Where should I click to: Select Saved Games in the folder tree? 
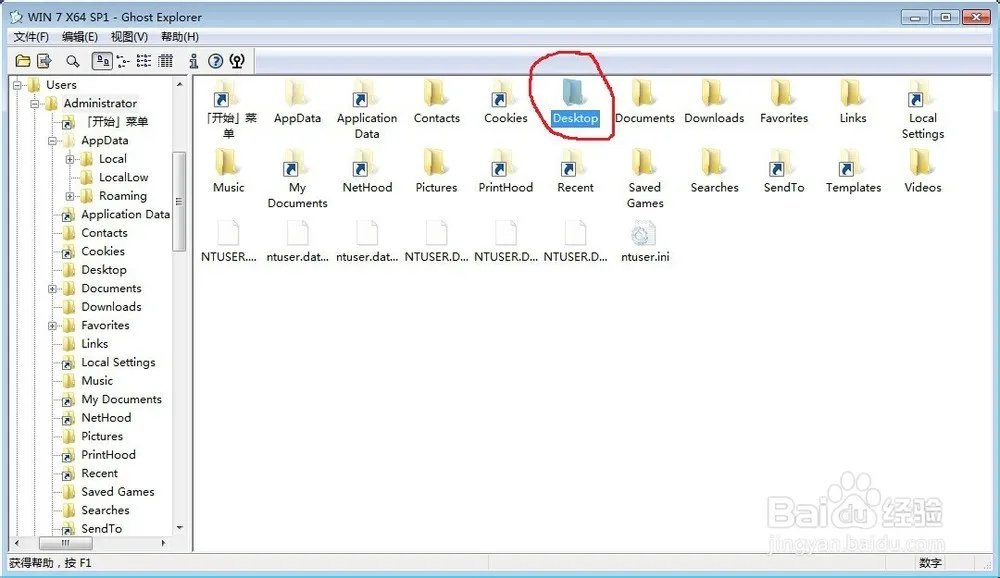pyautogui.click(x=117, y=492)
